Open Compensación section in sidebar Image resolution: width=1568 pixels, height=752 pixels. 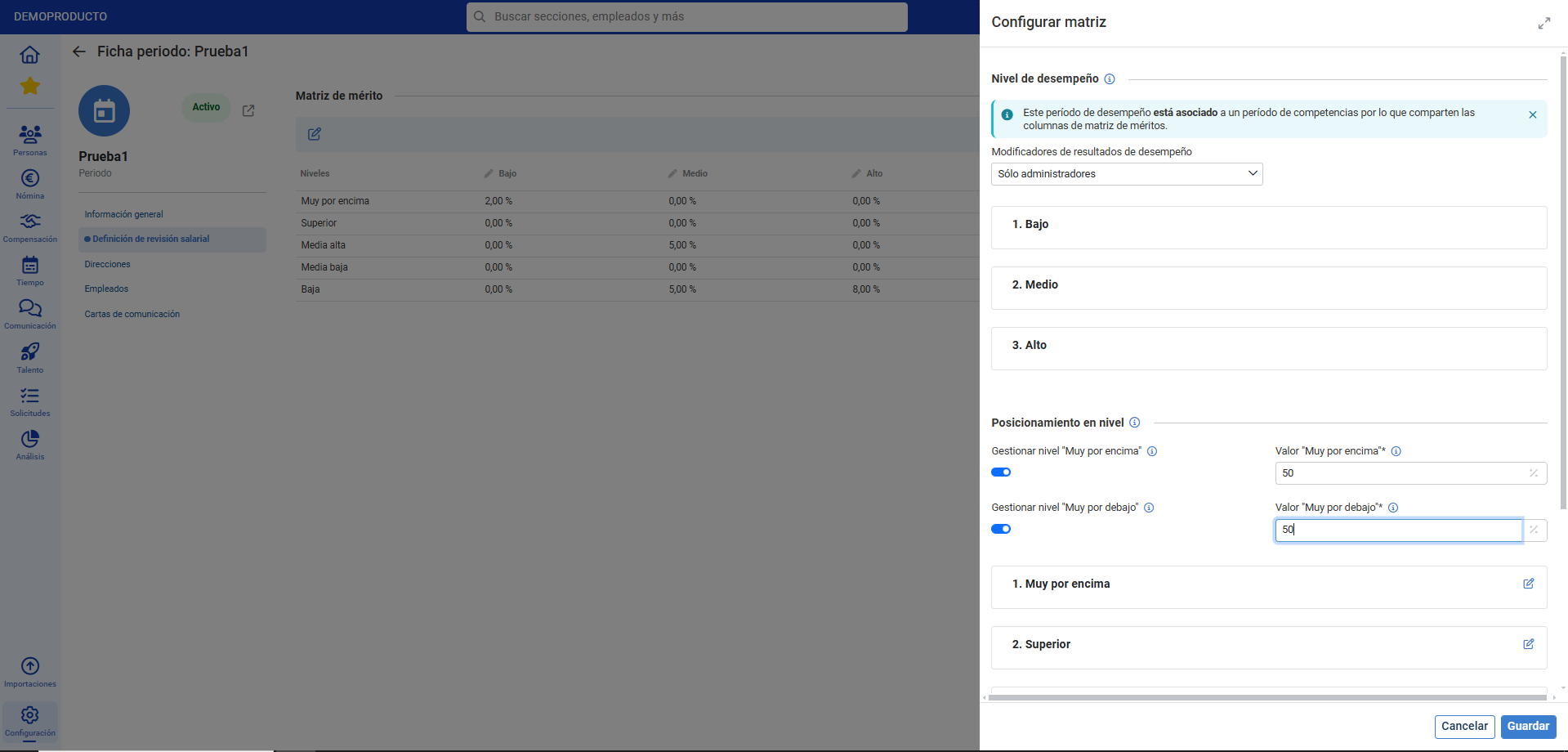coord(30,227)
